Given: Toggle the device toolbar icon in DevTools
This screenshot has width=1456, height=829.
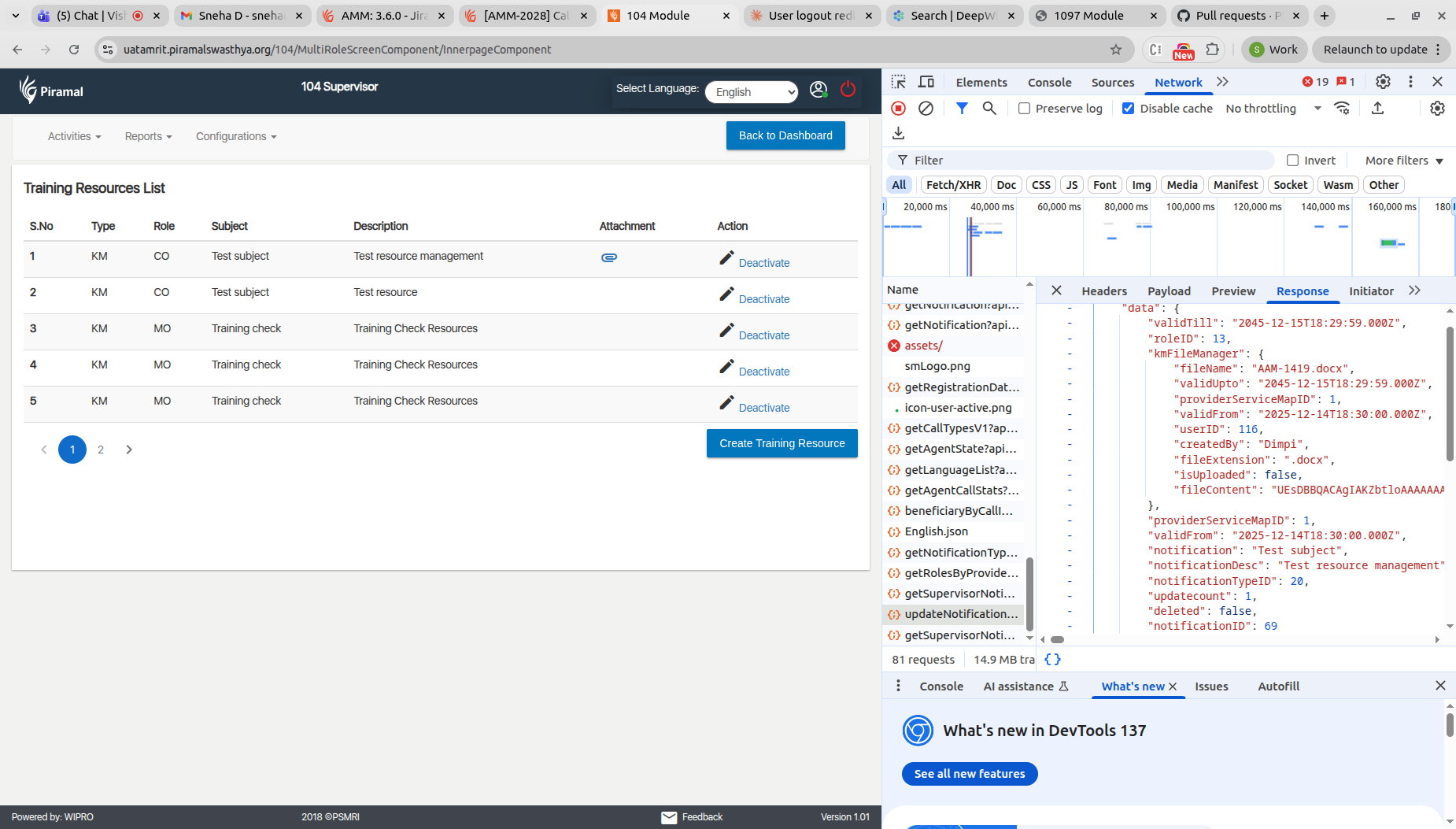Looking at the screenshot, I should [926, 82].
